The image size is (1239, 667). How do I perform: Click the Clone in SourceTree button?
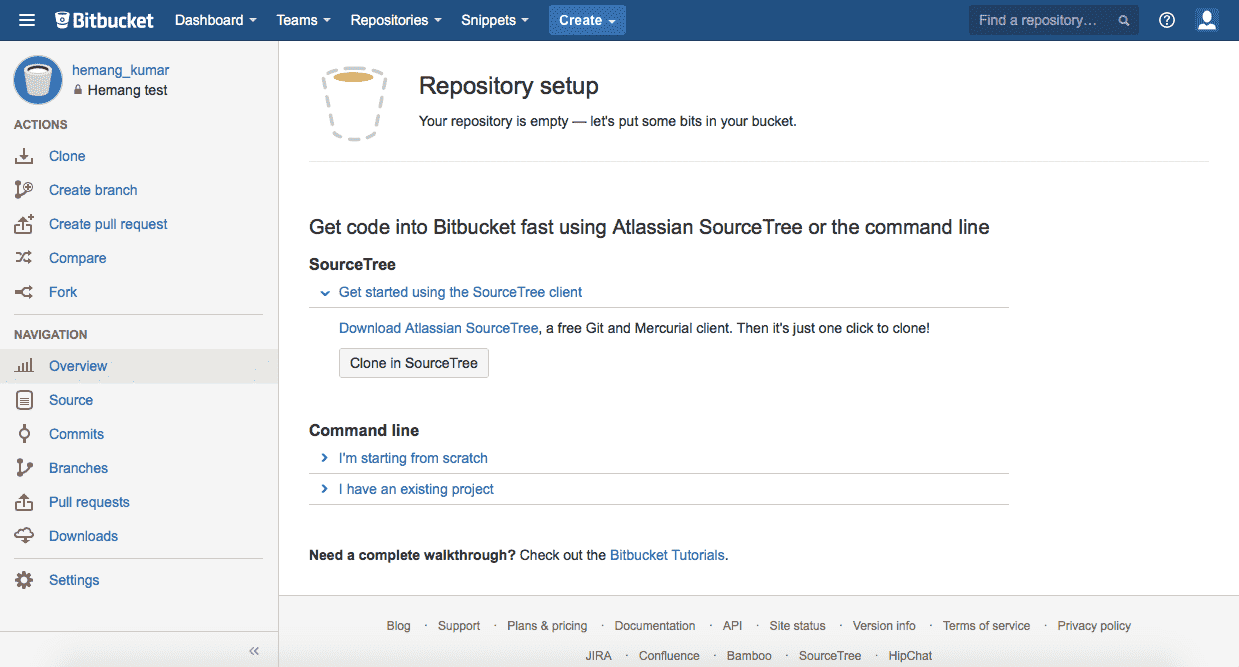pyautogui.click(x=414, y=363)
